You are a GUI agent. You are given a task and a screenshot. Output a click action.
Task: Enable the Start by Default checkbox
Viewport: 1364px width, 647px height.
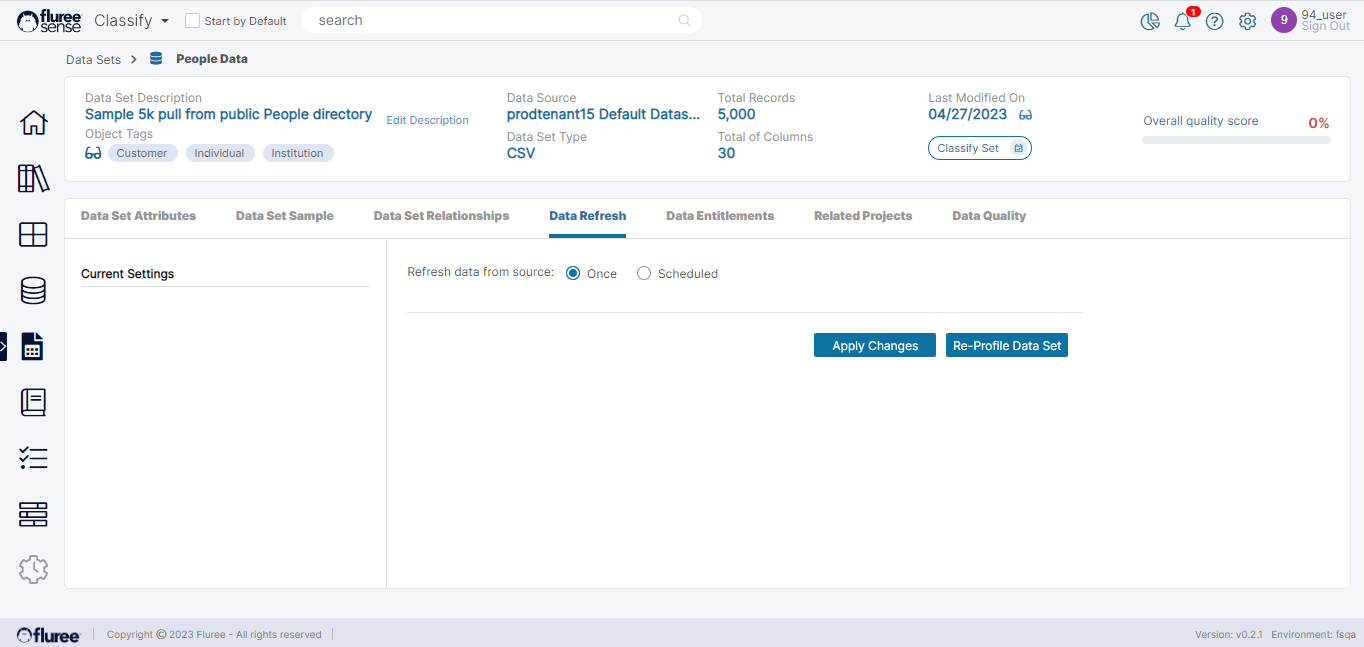193,21
